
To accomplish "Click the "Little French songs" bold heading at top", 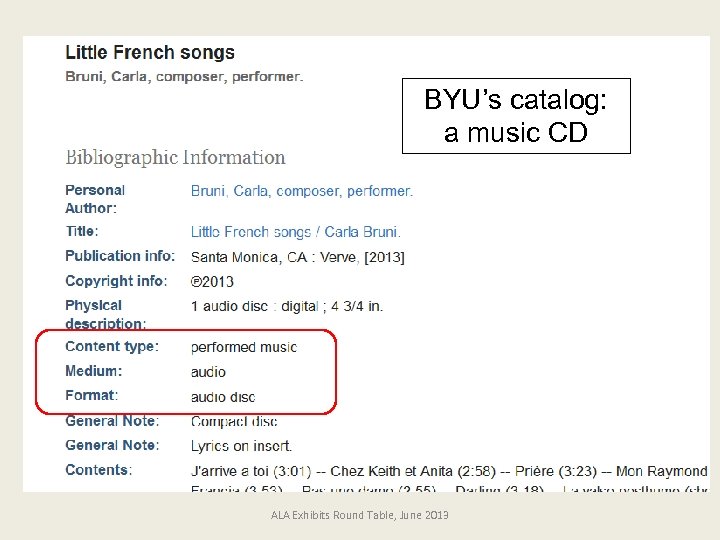I will point(150,53).
